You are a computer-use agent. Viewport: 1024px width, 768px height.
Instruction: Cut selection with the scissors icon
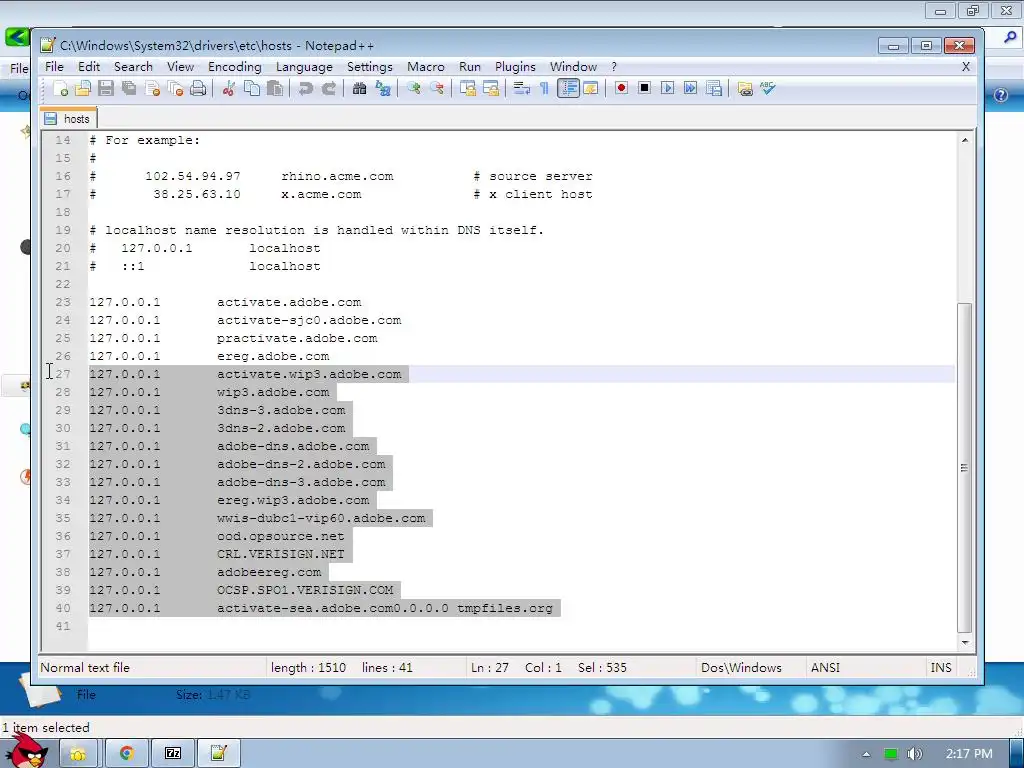coord(228,88)
